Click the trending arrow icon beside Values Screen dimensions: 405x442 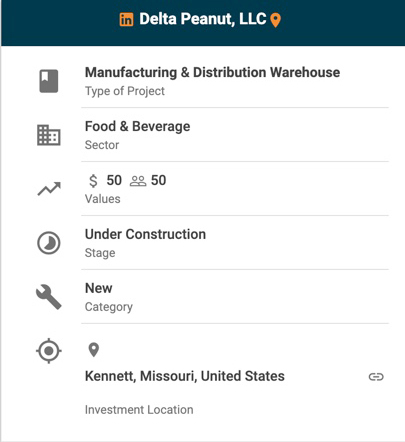(x=49, y=189)
